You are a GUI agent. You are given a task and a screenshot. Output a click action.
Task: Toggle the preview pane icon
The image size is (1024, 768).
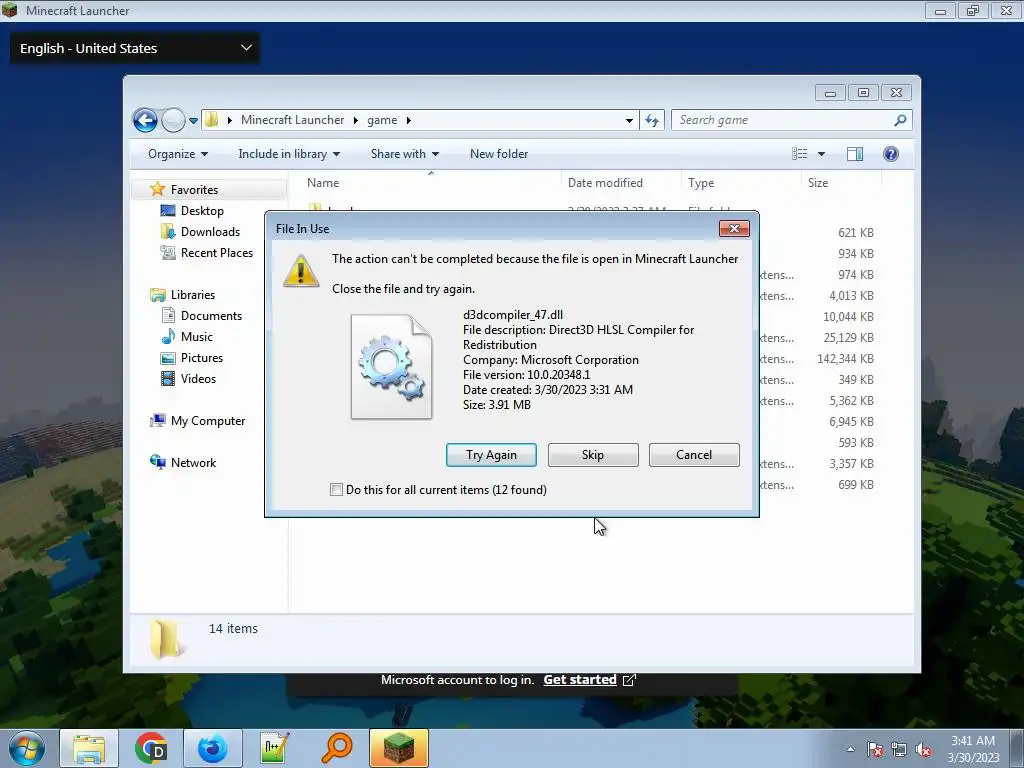click(x=854, y=153)
